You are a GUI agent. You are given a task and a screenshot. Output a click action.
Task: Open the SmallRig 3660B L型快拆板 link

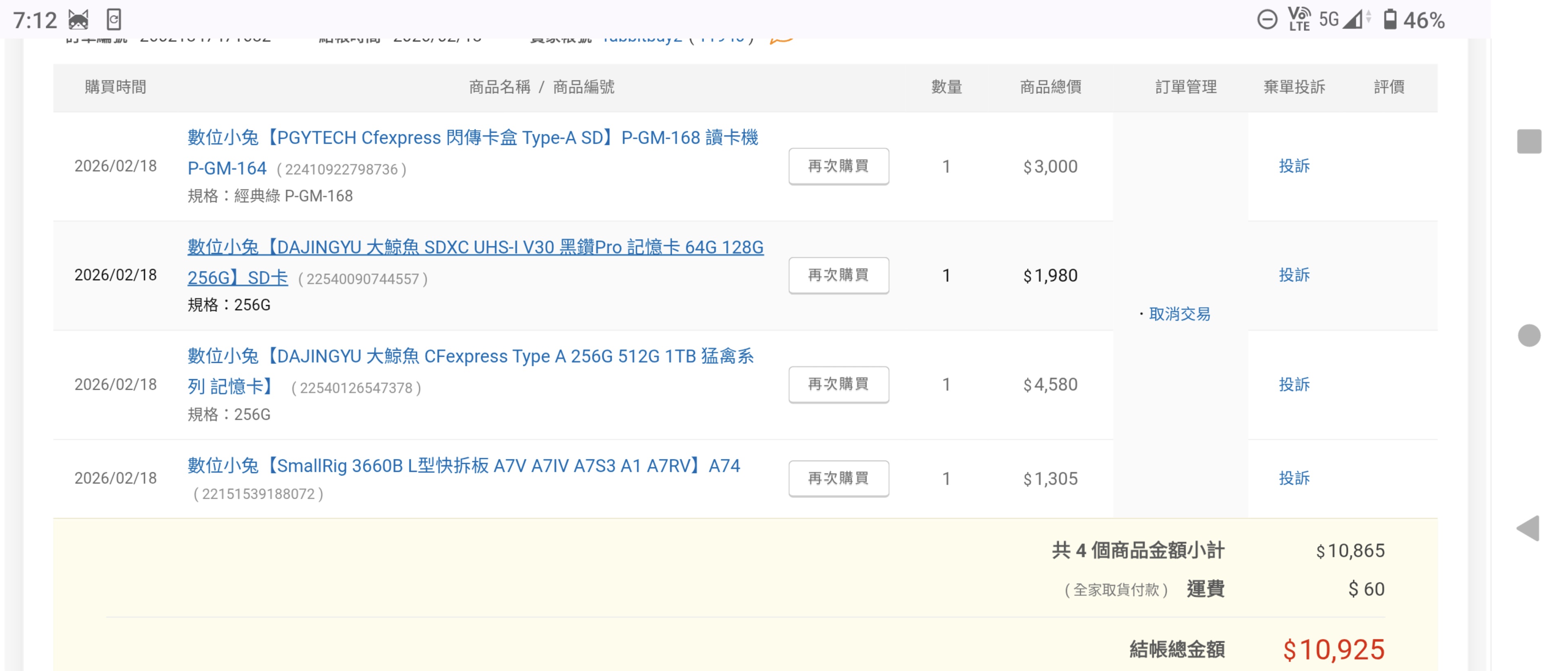coord(463,466)
